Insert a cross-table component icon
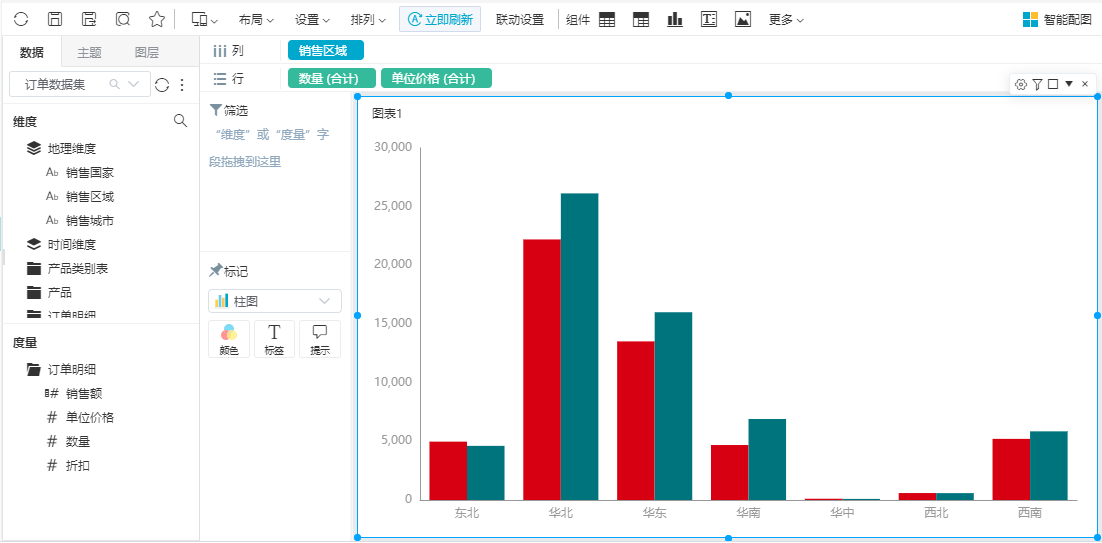Viewport: 1102px width, 543px height. [x=641, y=20]
